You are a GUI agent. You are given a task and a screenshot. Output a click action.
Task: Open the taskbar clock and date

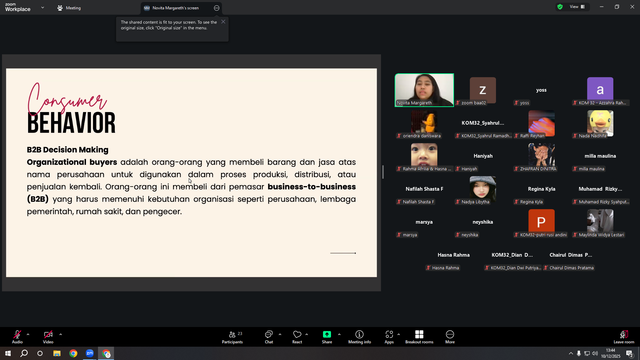[x=611, y=353]
